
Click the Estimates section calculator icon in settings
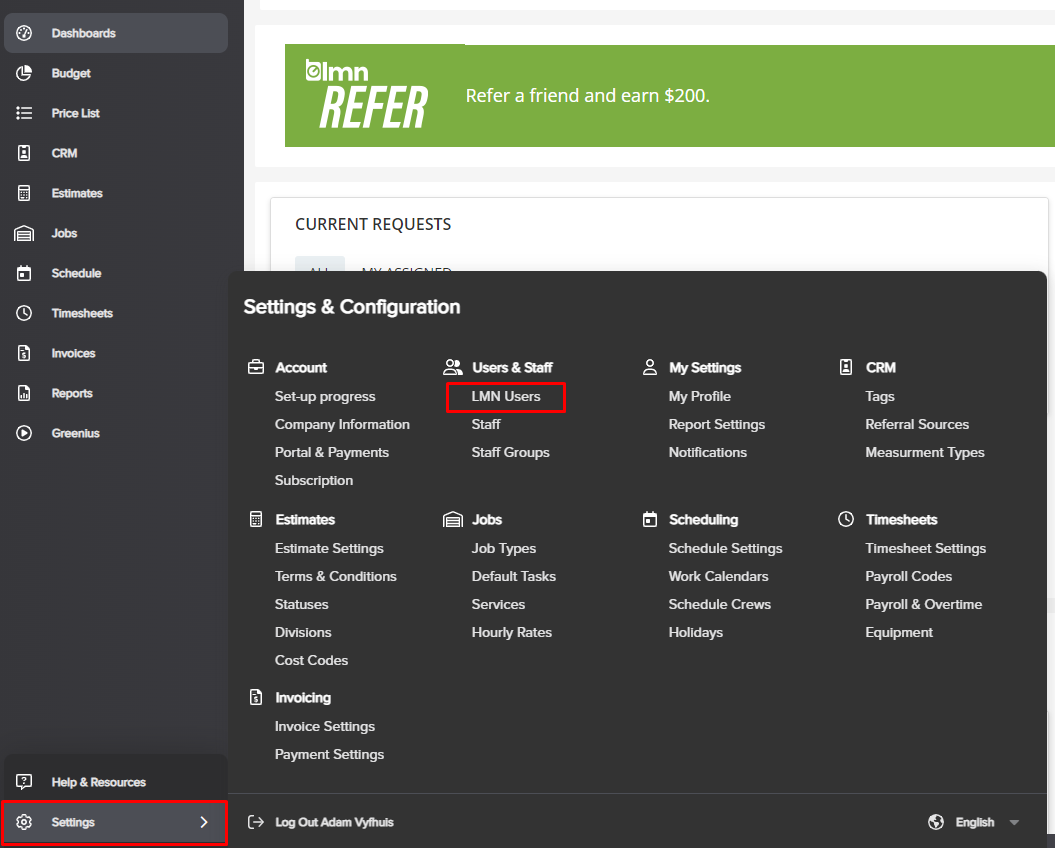tap(256, 520)
